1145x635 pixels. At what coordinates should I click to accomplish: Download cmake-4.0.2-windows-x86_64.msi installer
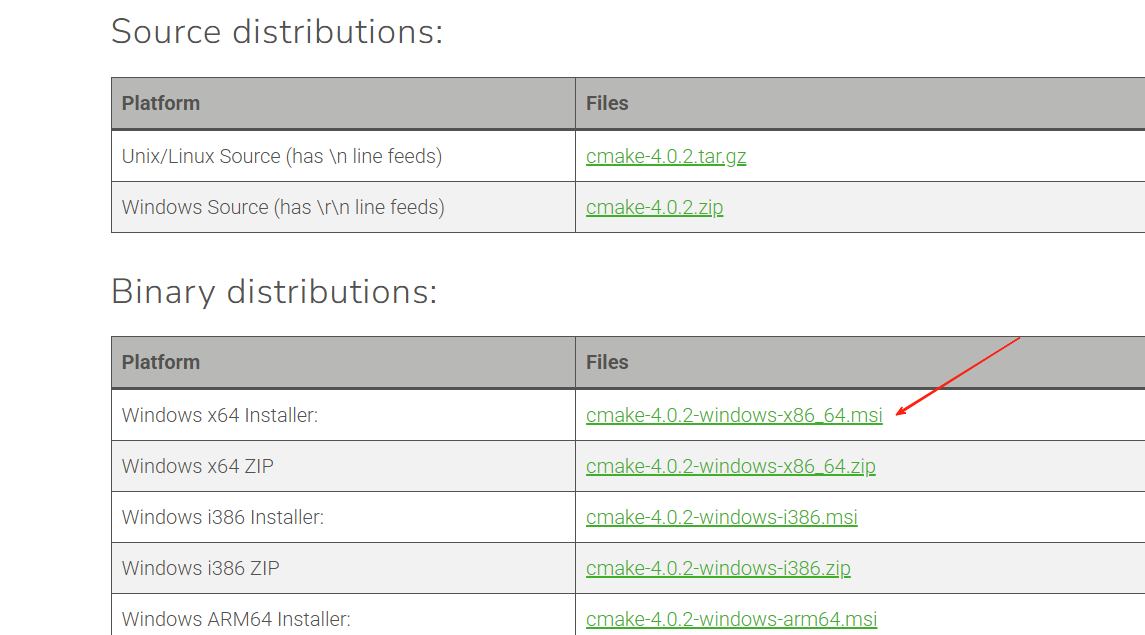[x=734, y=415]
